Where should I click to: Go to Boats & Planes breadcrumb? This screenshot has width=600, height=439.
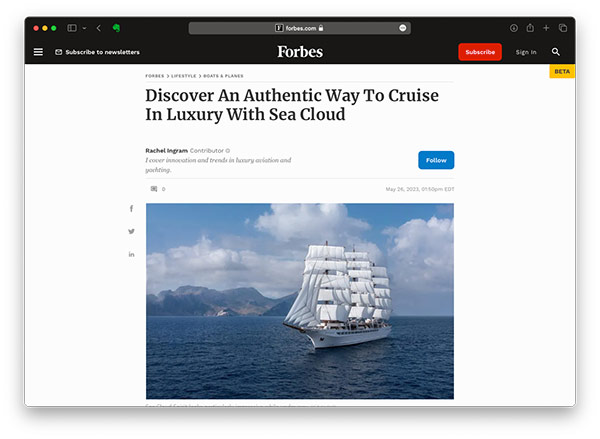coord(223,76)
